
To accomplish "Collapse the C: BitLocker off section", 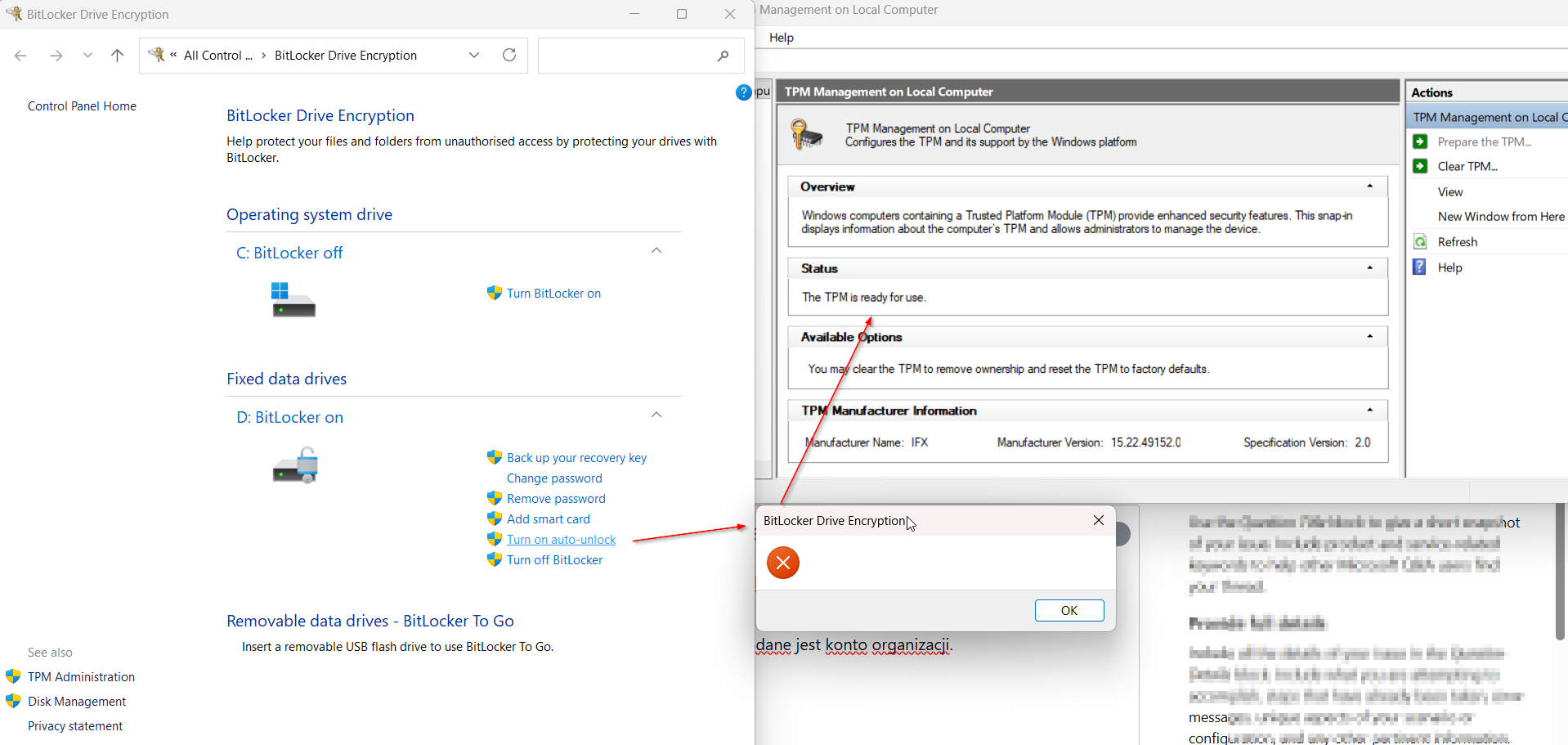I will 656,250.
